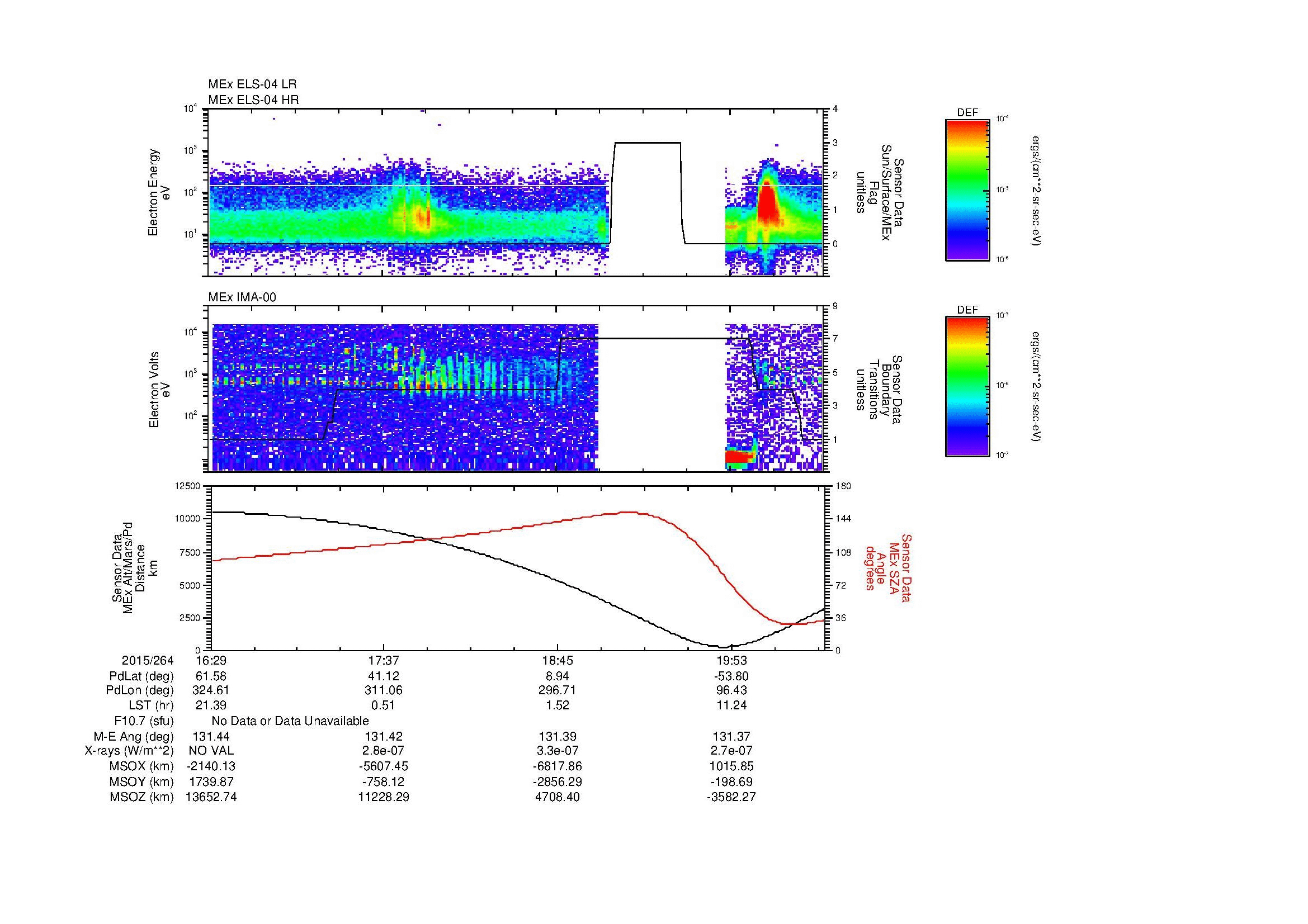Click the MSOZ value '13652.74'
Image resolution: width=1308 pixels, height=924 pixels.
pyautogui.click(x=211, y=798)
